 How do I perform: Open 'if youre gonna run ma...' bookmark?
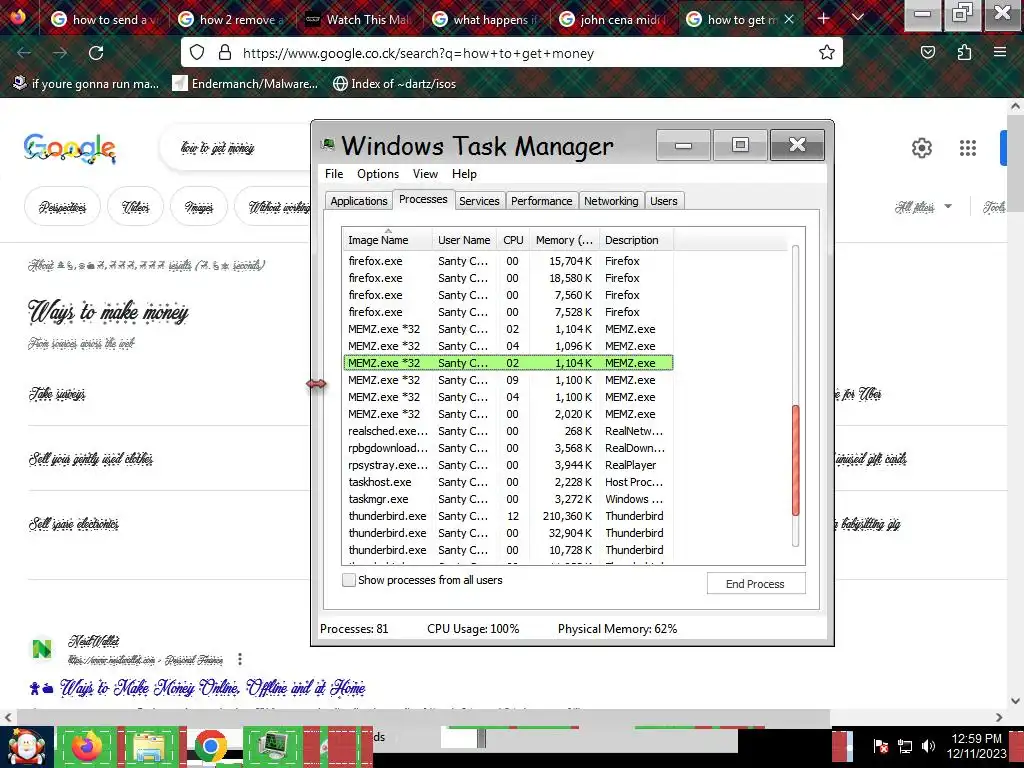point(86,84)
